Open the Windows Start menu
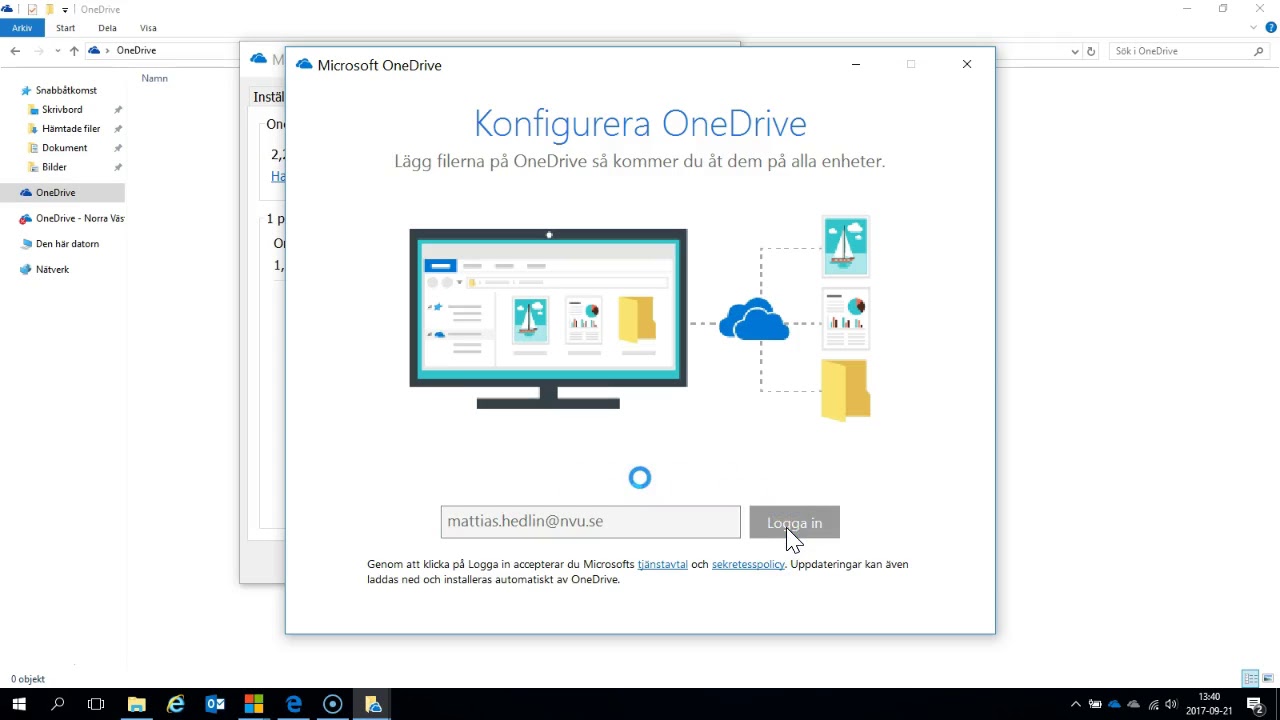Image resolution: width=1280 pixels, height=720 pixels. point(19,704)
